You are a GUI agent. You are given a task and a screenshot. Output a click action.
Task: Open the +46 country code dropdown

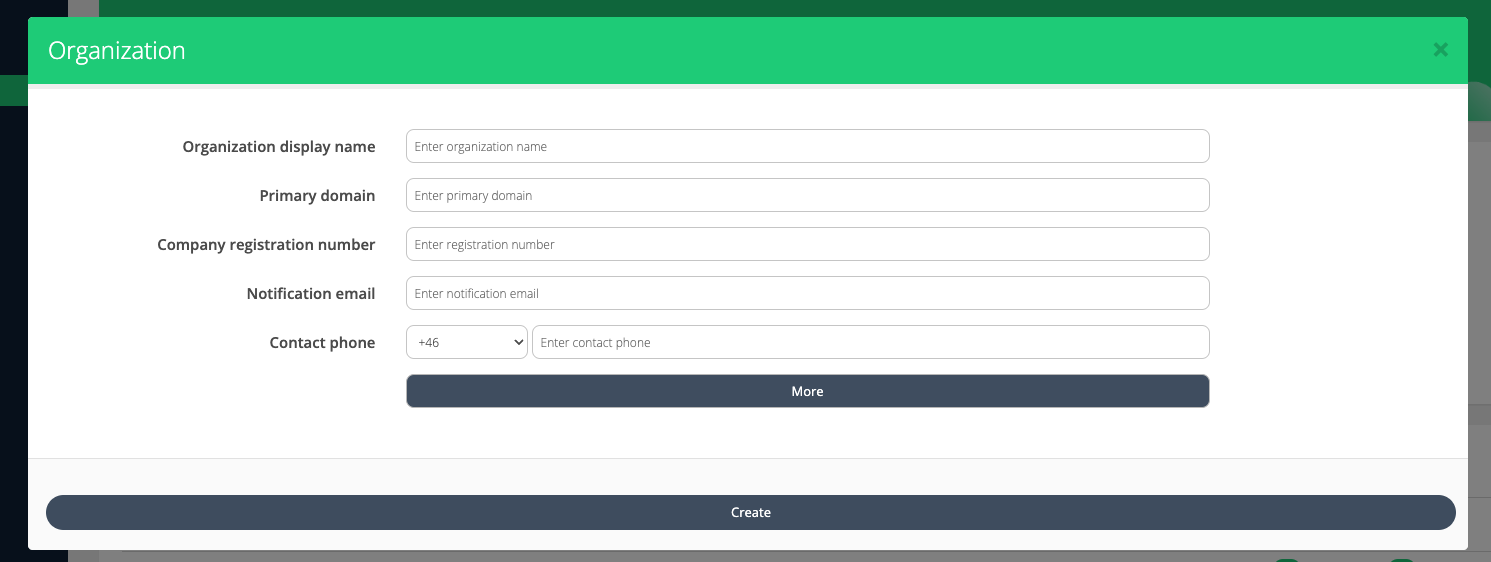click(x=466, y=342)
